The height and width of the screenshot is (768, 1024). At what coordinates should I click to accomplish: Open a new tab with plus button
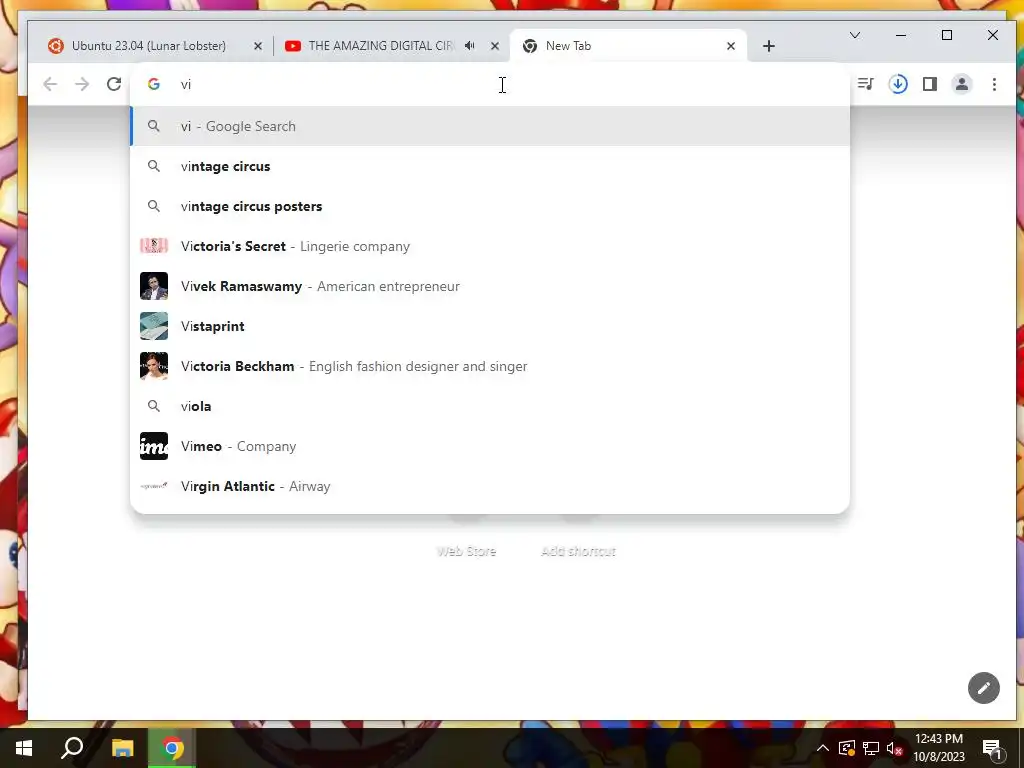pos(769,46)
